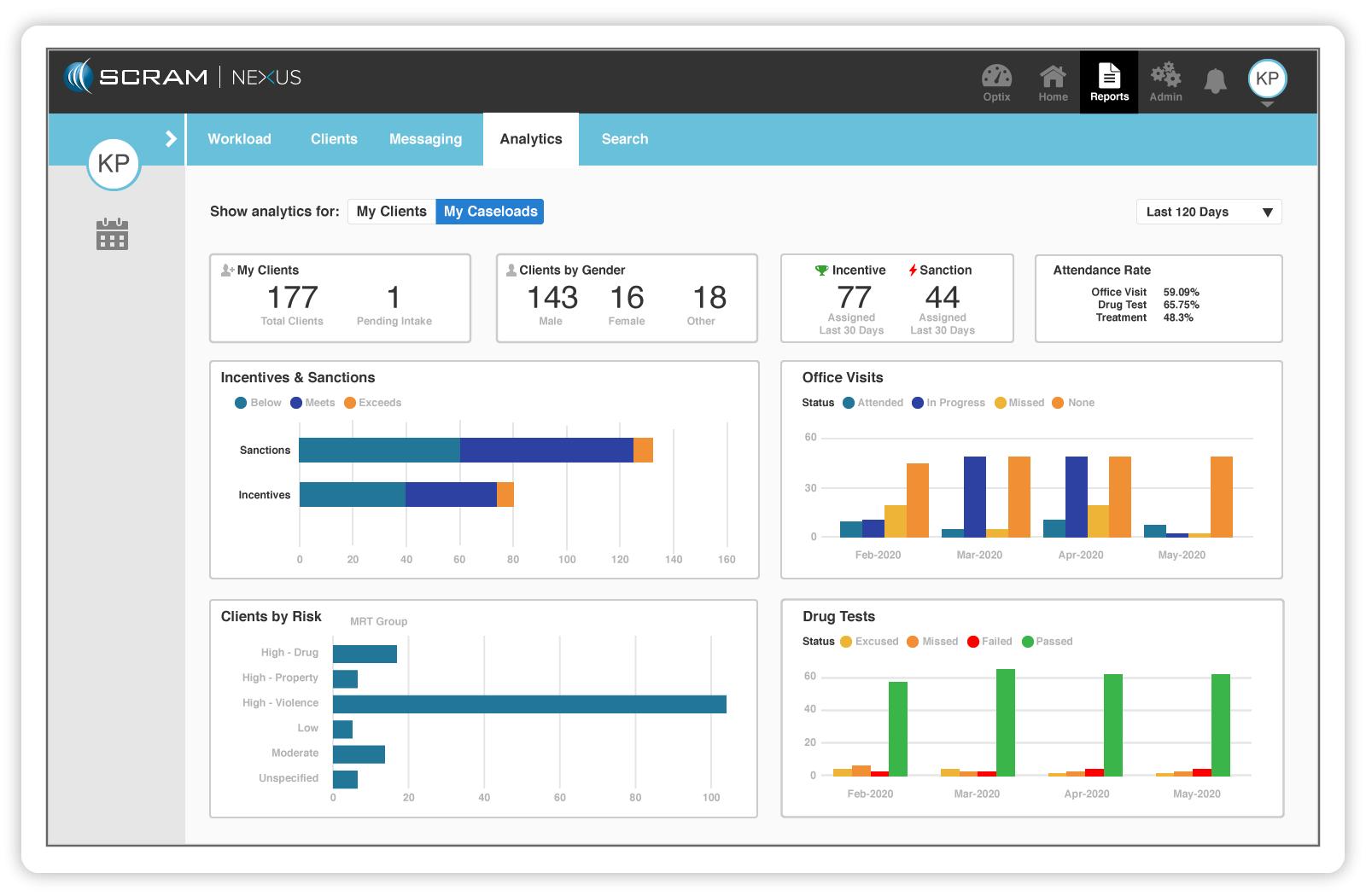Toggle Passed legend in Drug Tests

tap(1048, 642)
